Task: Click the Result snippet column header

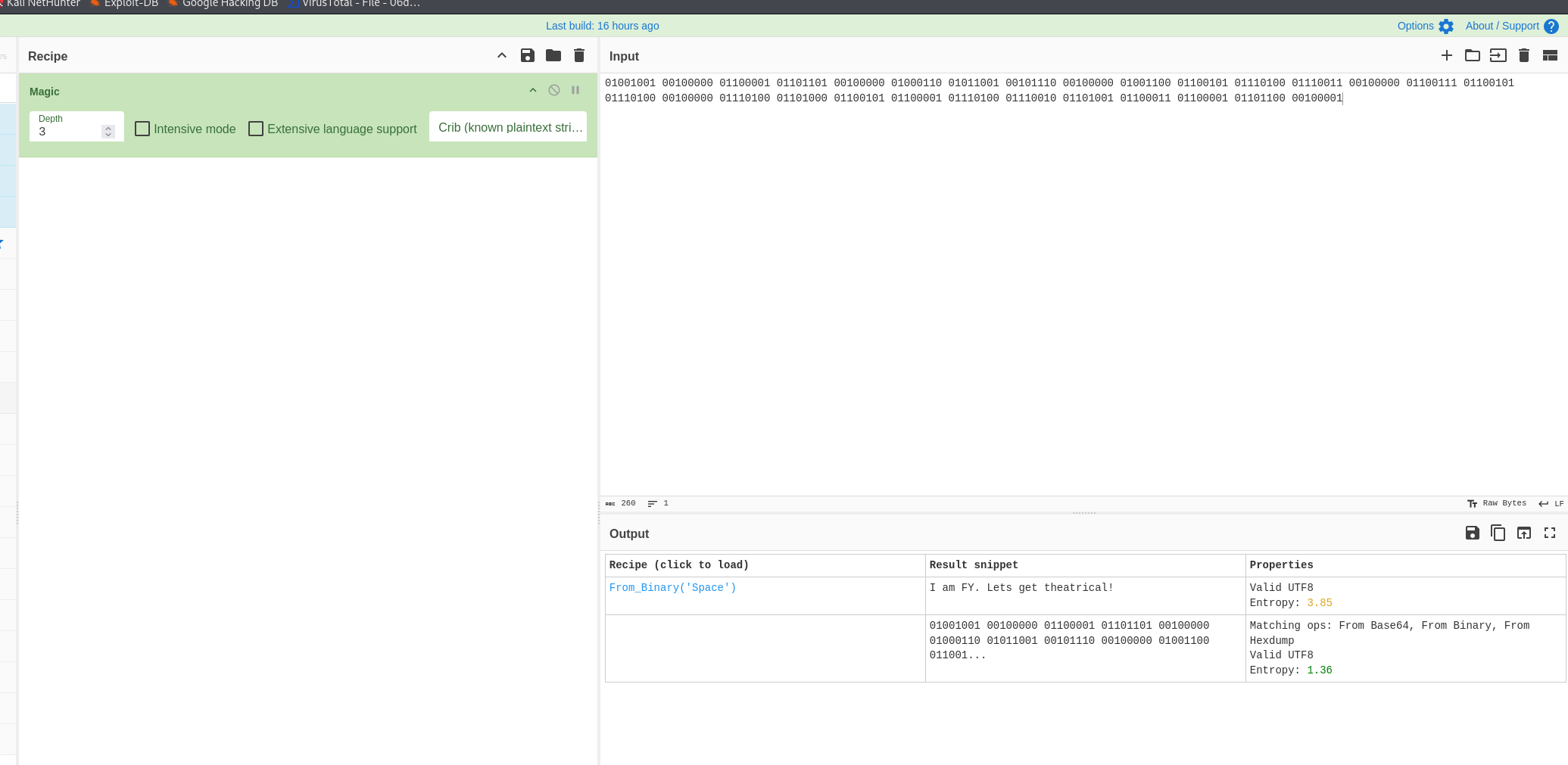Action: pyautogui.click(x=974, y=564)
